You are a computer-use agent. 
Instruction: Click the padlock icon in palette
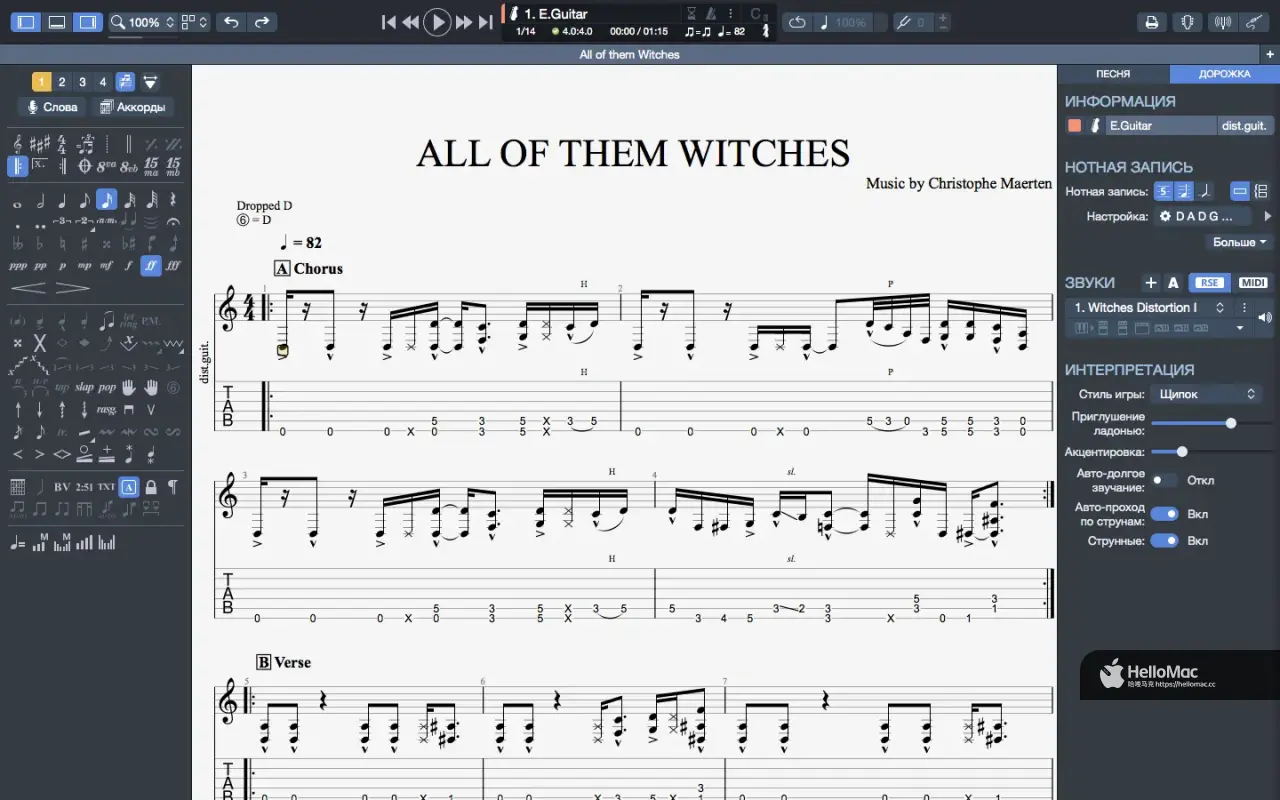(151, 487)
